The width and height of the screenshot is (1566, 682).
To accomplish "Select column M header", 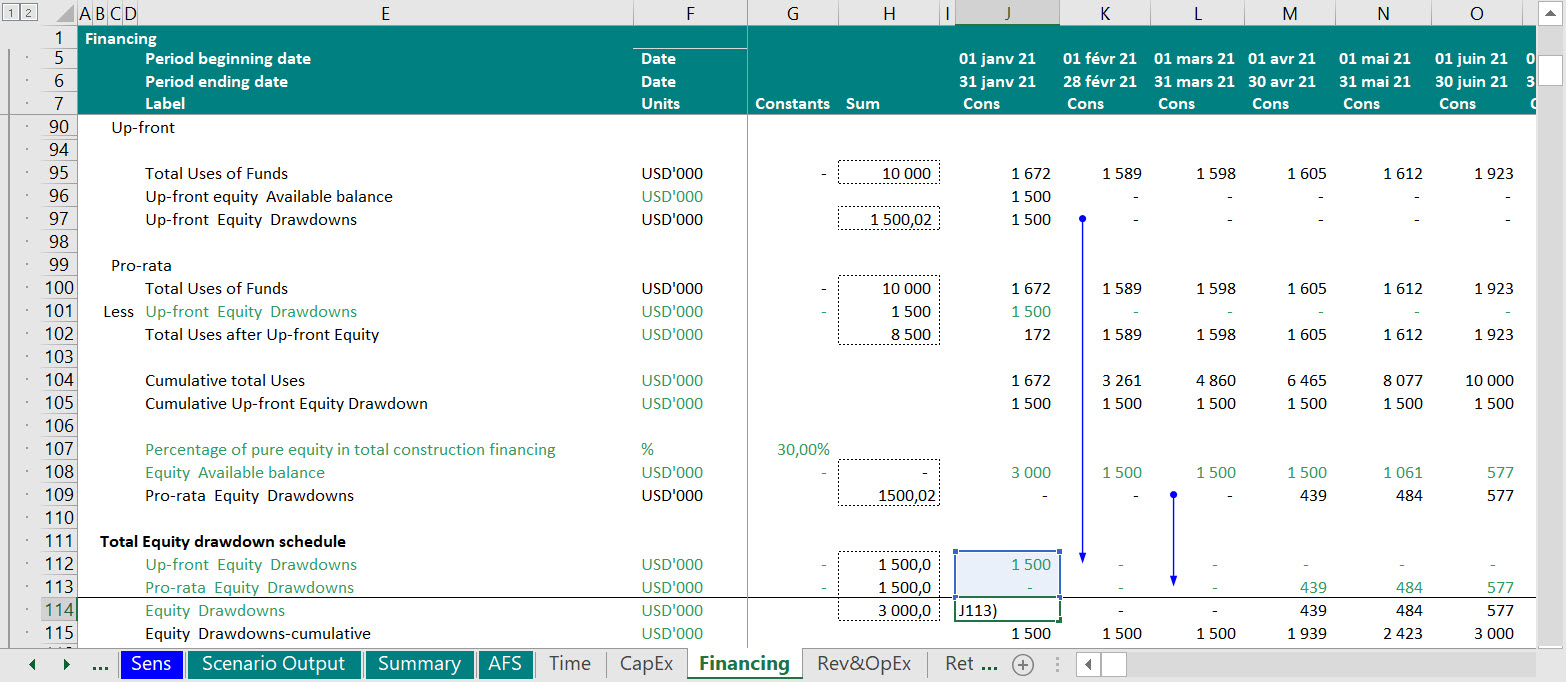I will [1290, 13].
